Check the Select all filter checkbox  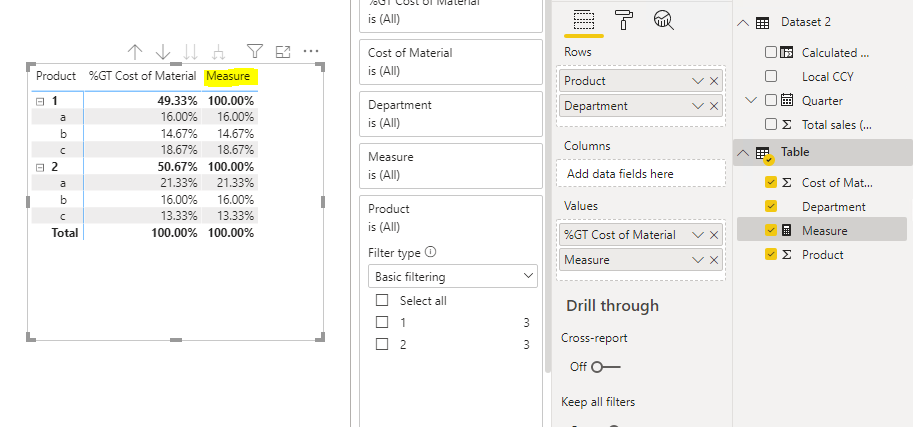pyautogui.click(x=382, y=301)
